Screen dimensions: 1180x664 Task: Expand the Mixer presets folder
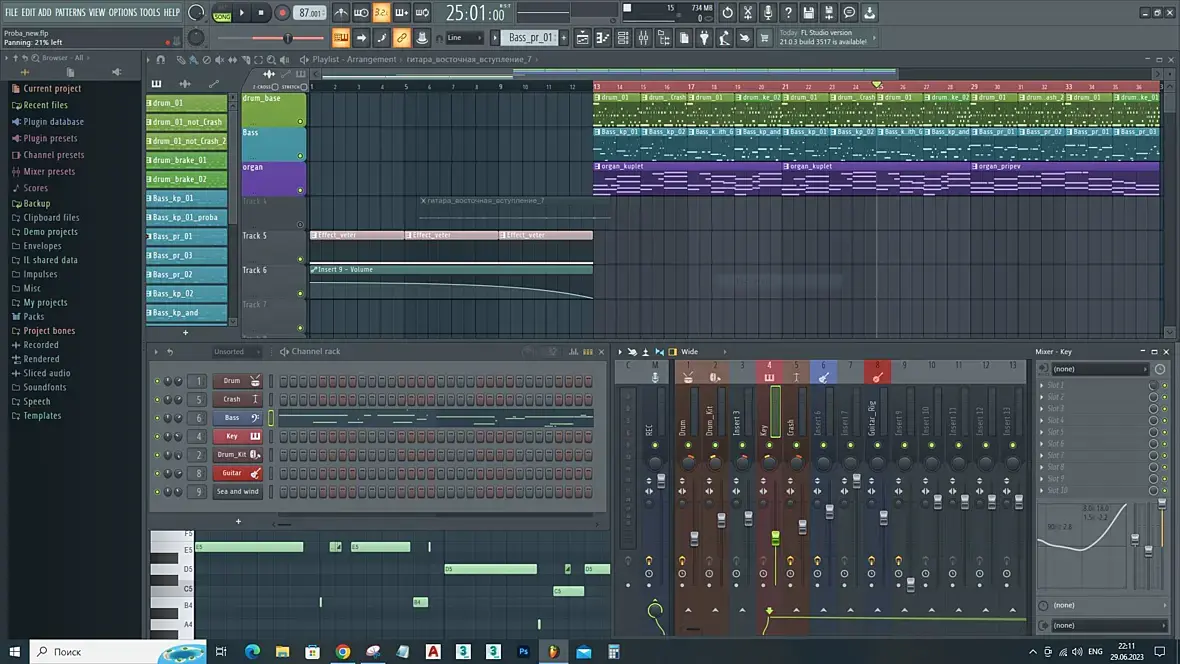click(x=49, y=172)
